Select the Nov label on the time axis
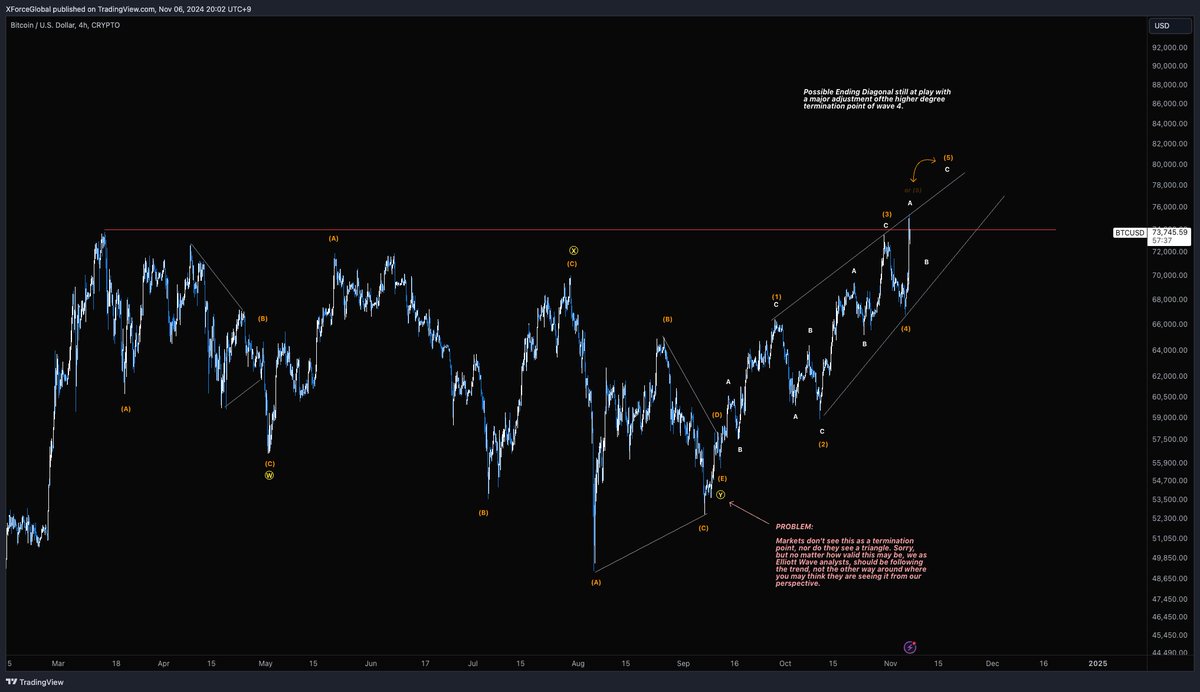1200x692 pixels. pos(888,663)
